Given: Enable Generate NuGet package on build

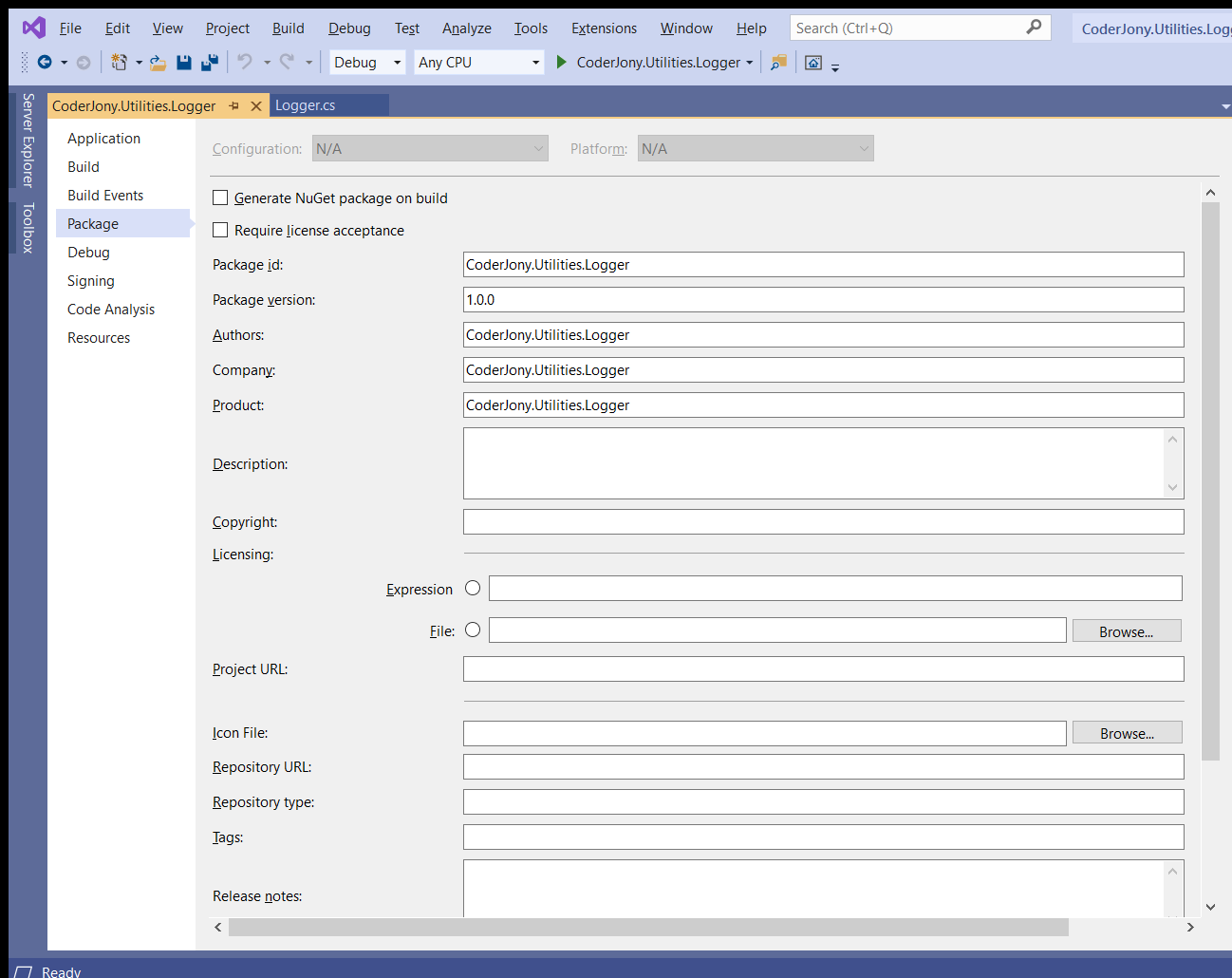Looking at the screenshot, I should click(x=220, y=197).
